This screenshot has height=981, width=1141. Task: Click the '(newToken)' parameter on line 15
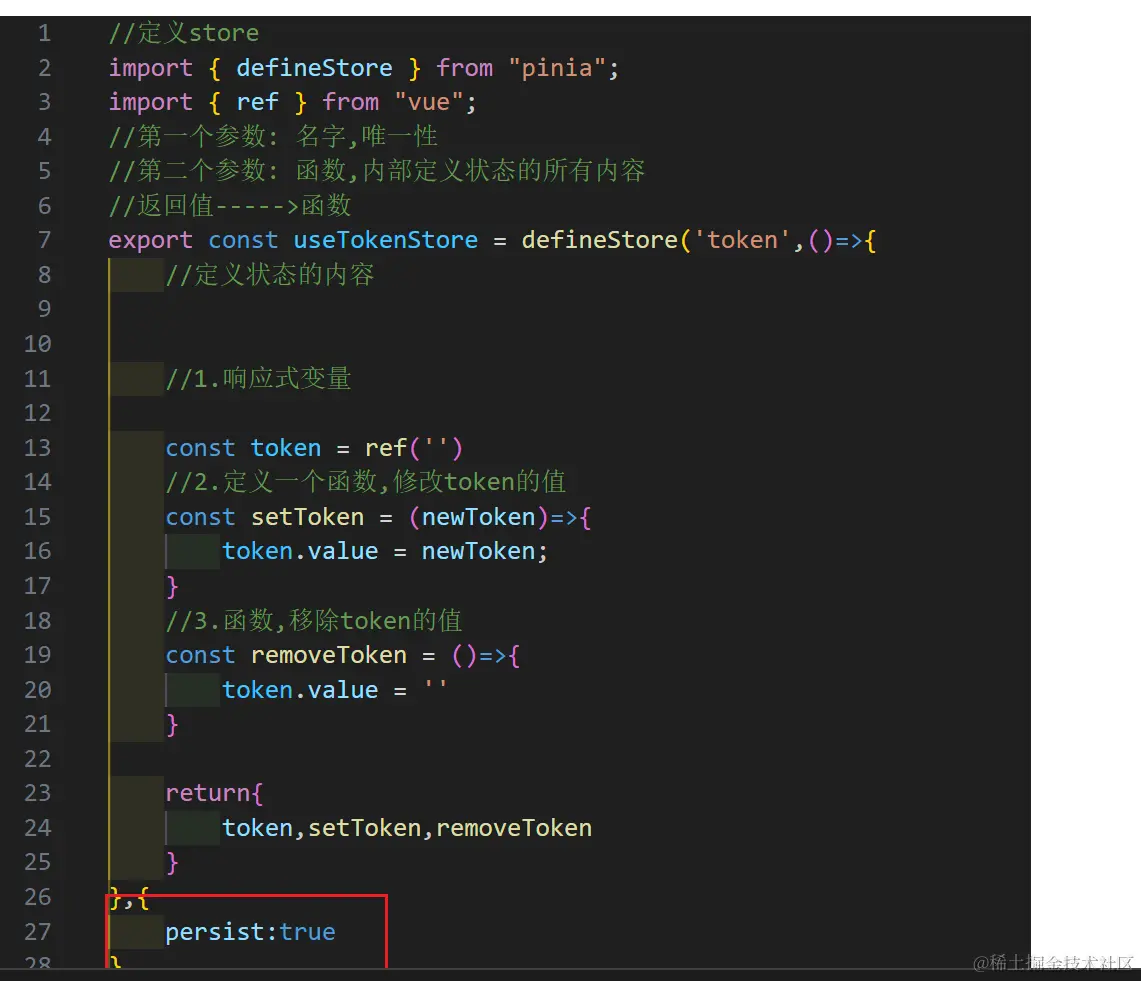point(479,517)
